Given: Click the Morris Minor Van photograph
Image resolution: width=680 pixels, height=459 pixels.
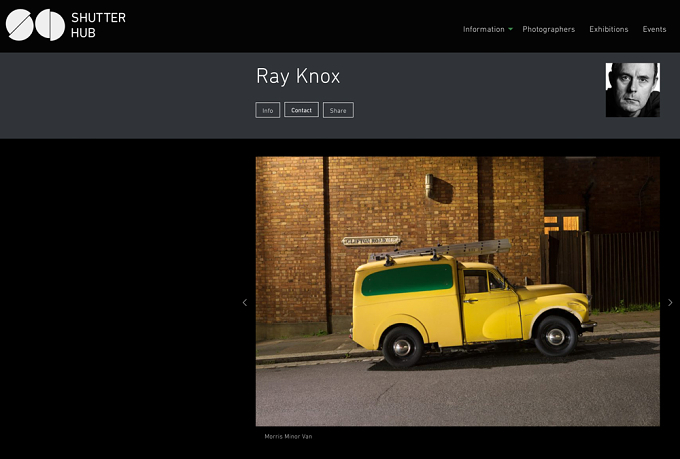Looking at the screenshot, I should click(458, 291).
